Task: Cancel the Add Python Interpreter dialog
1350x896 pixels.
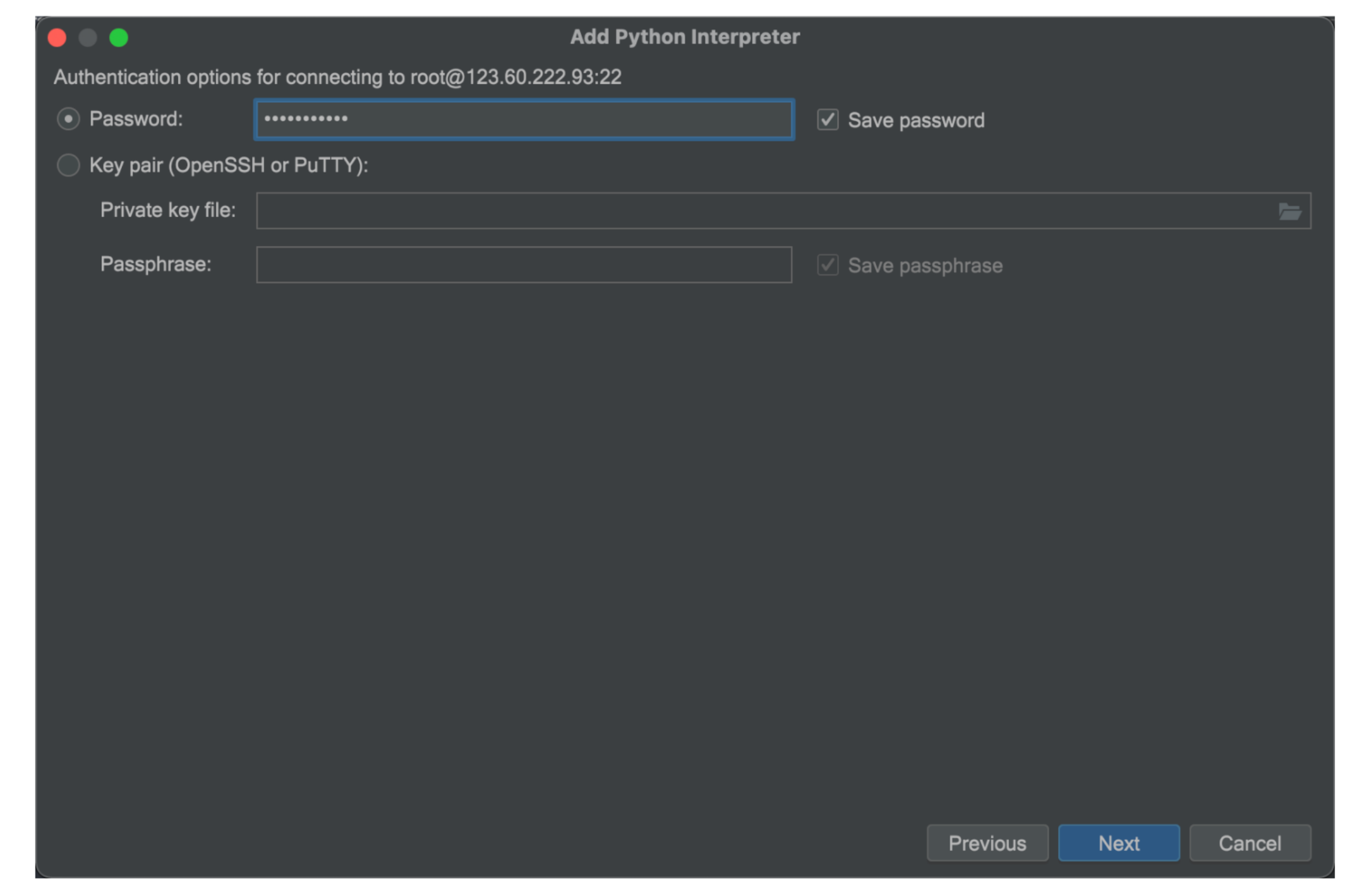Action: coord(1250,843)
